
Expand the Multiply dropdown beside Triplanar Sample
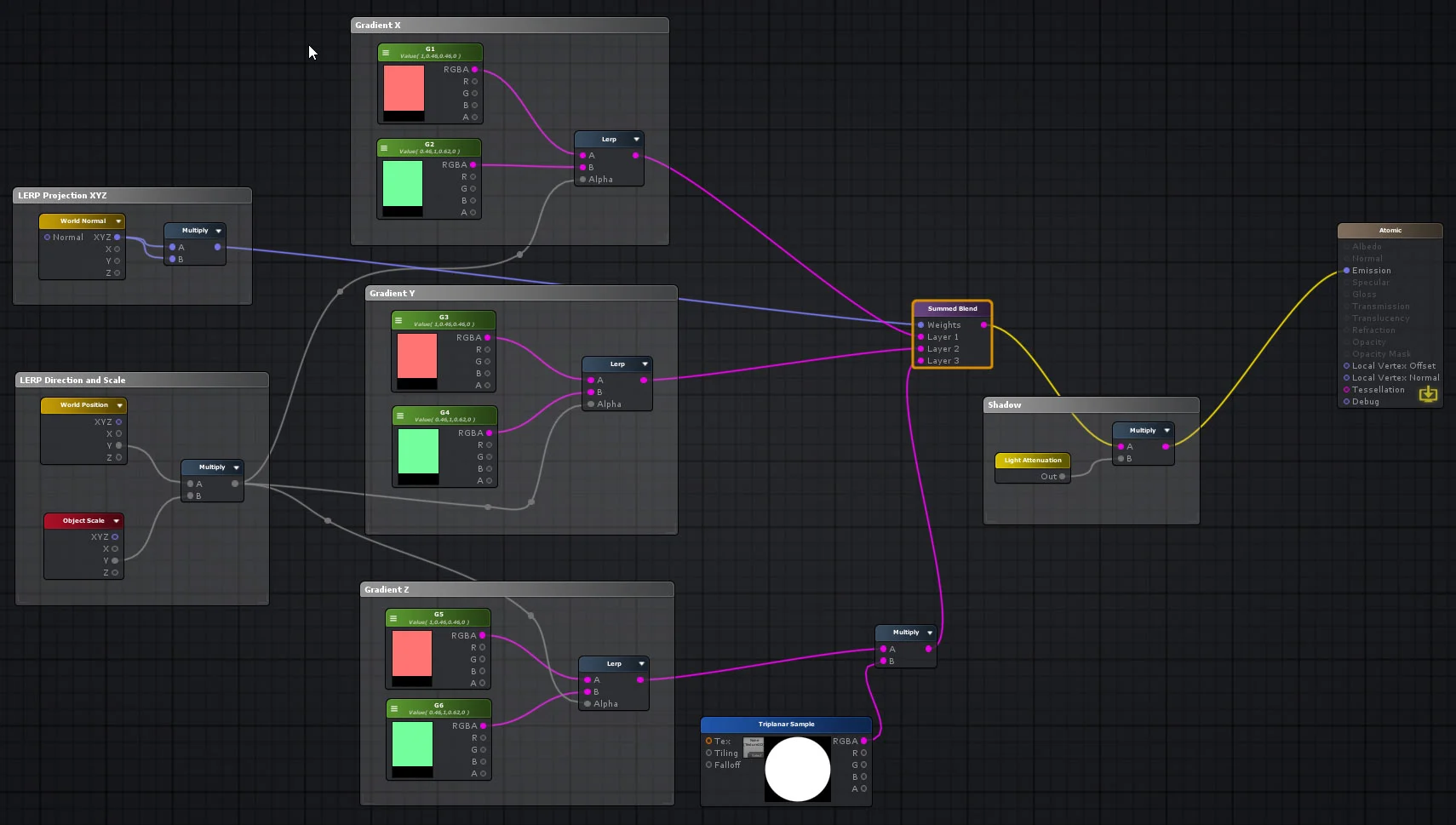[930, 633]
